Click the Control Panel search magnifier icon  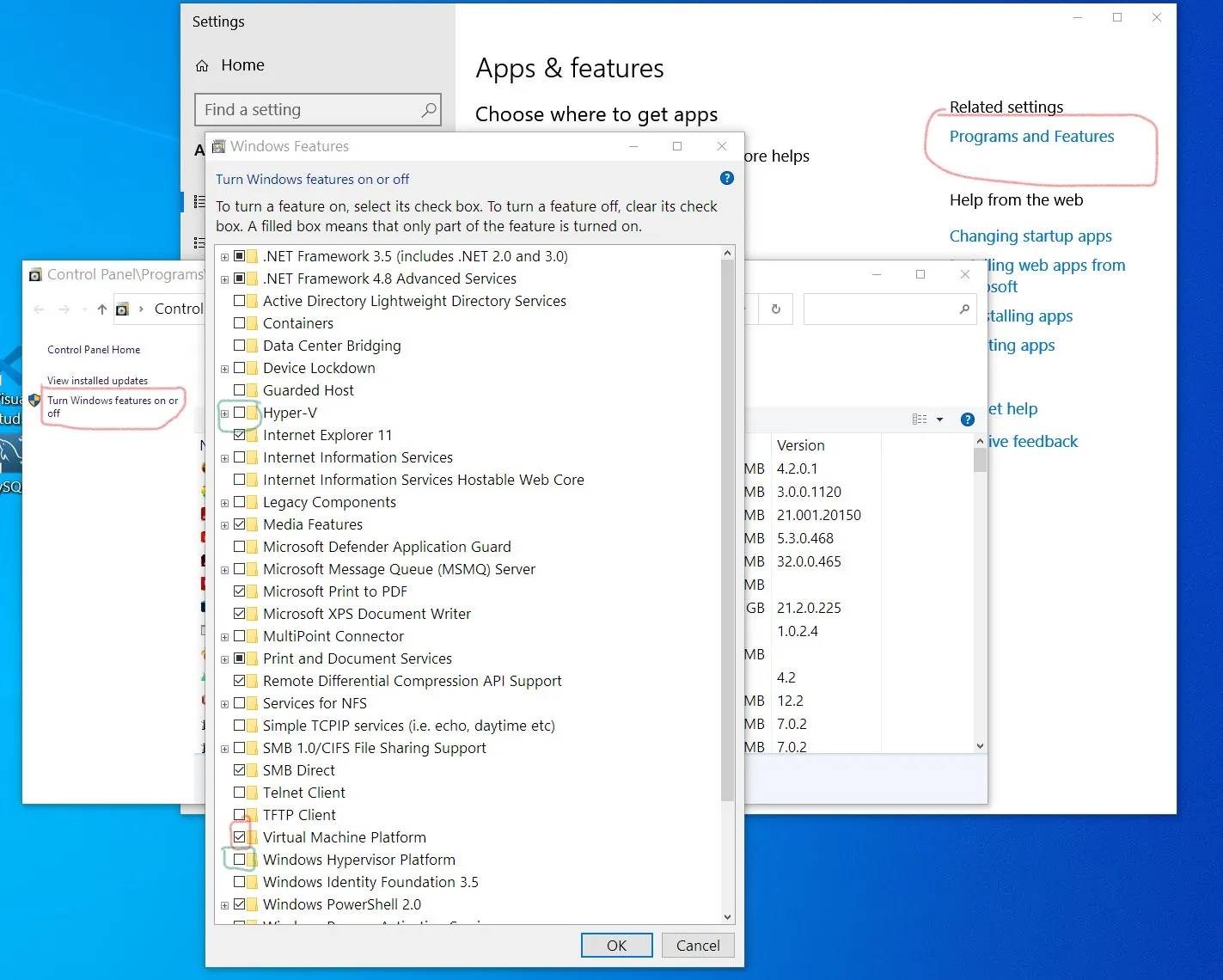(x=964, y=309)
